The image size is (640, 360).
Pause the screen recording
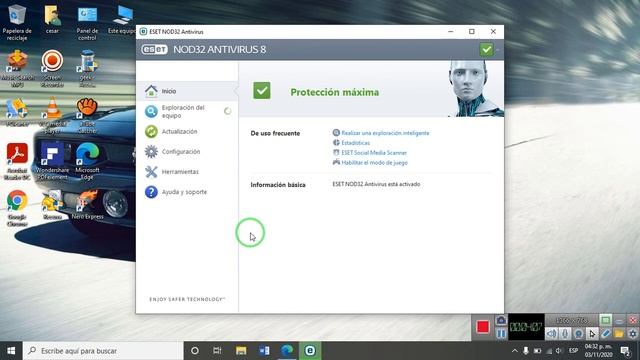tap(501, 334)
